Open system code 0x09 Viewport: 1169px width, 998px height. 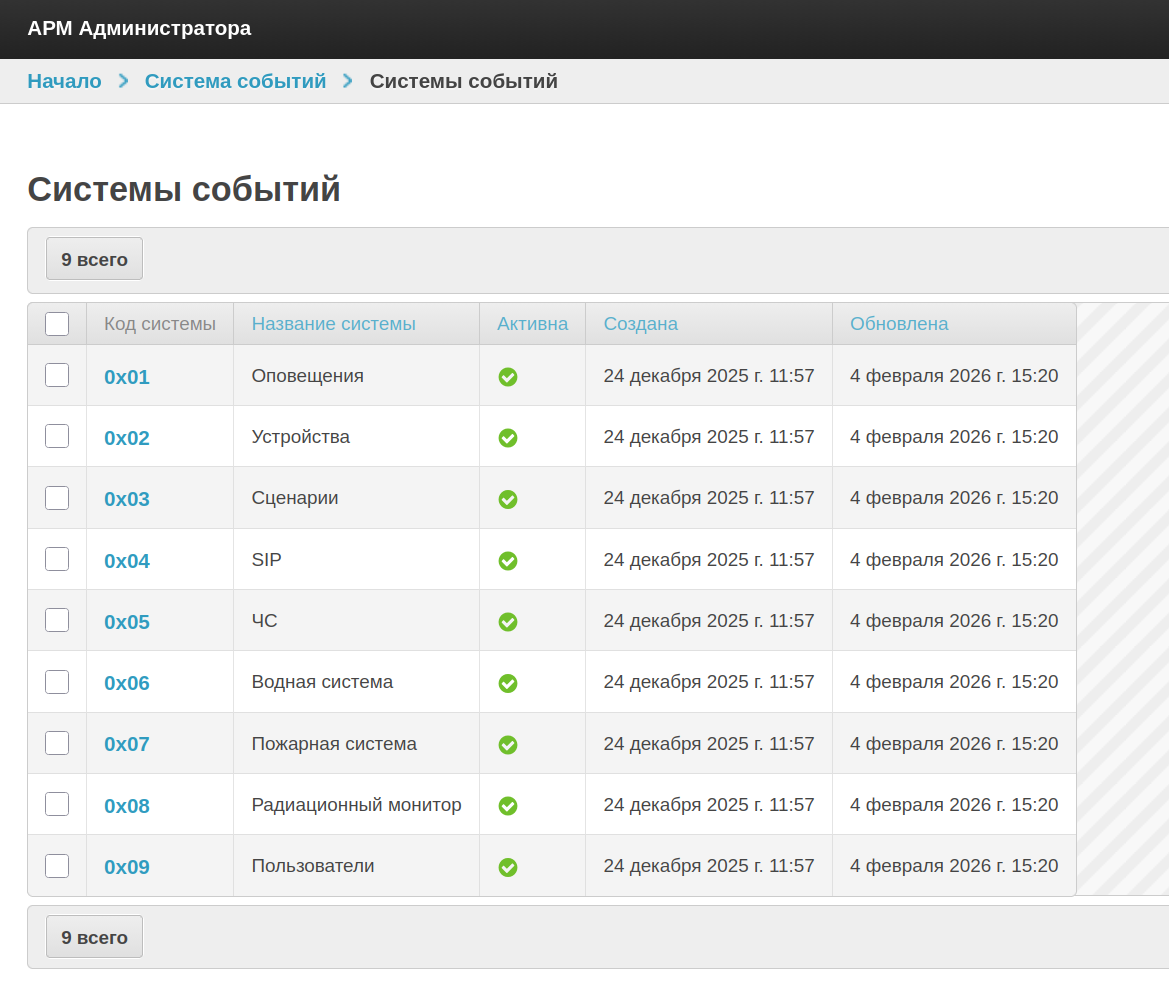coord(127,868)
